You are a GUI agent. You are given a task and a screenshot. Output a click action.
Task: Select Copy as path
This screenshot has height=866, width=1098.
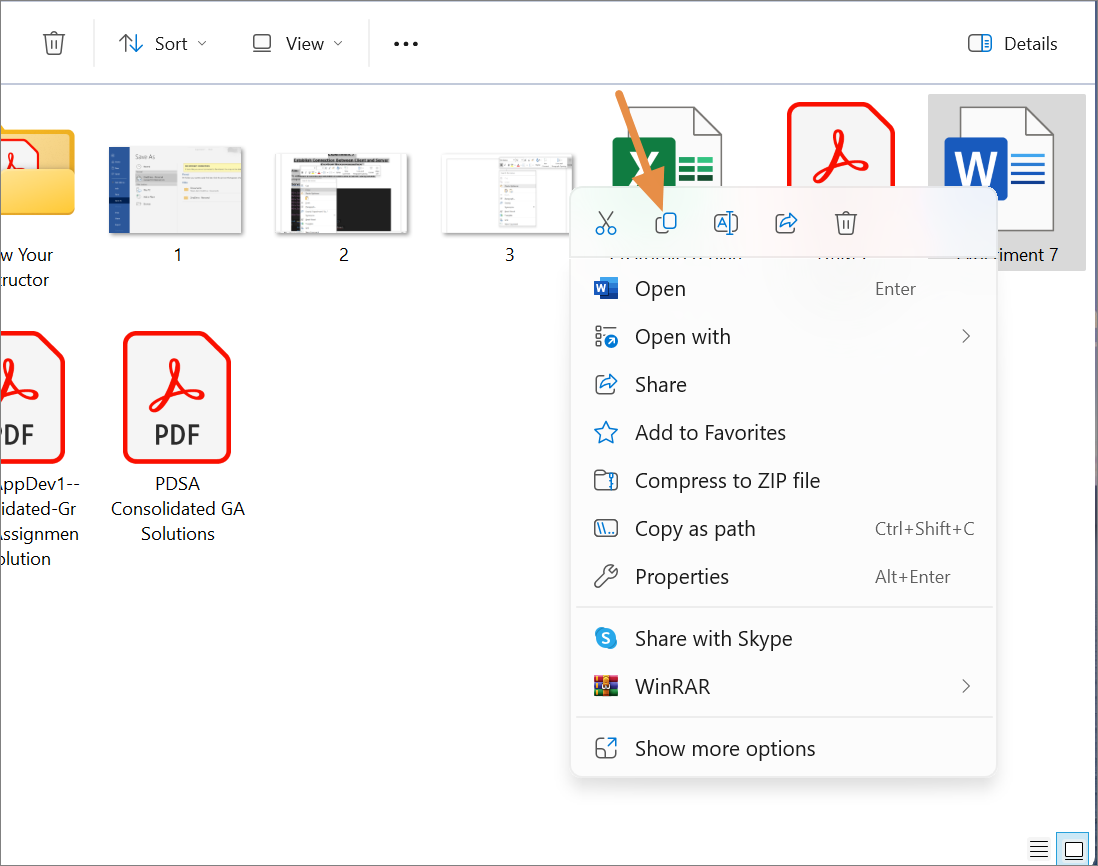(783, 529)
